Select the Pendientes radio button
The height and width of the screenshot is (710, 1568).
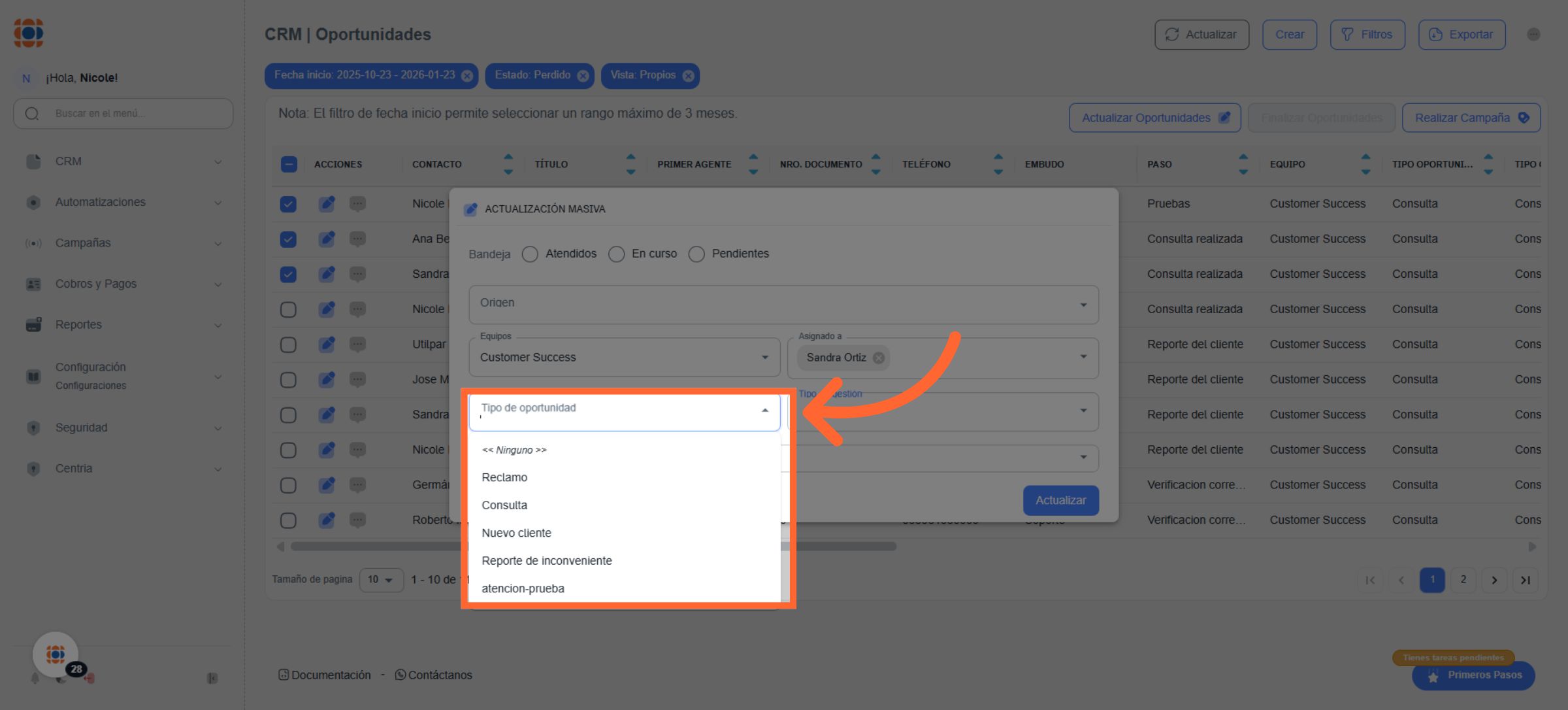click(696, 254)
